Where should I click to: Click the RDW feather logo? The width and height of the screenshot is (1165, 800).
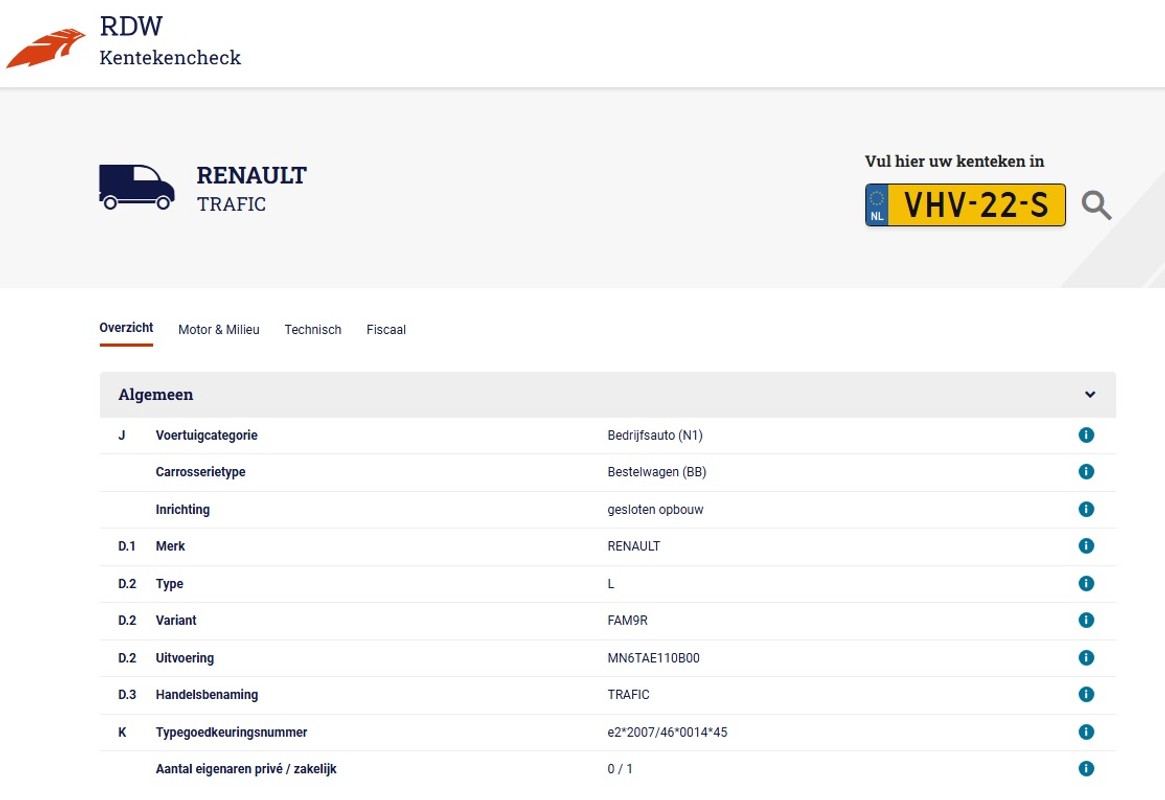(45, 48)
